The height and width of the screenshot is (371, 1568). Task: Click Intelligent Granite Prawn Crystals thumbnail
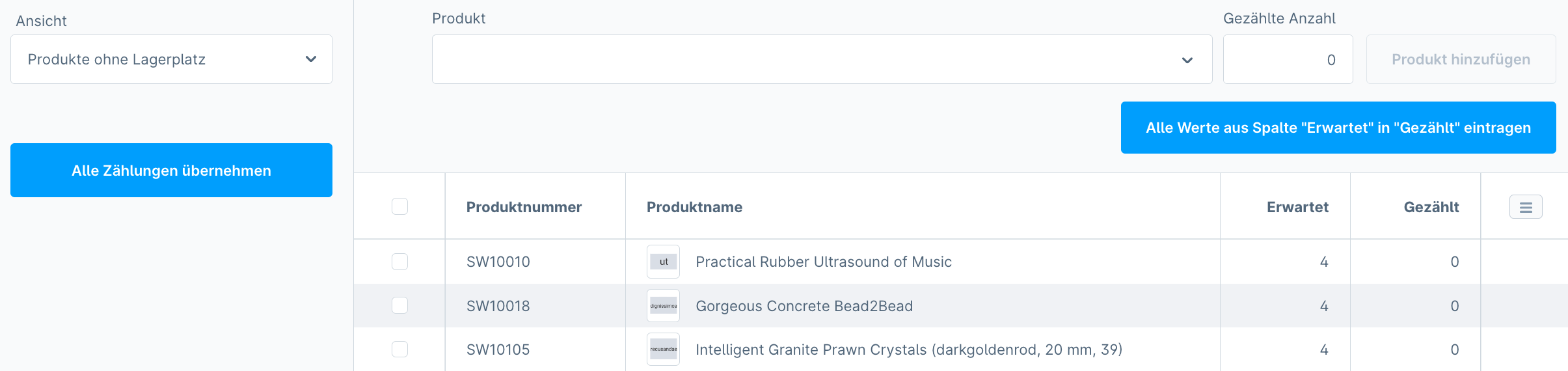click(x=663, y=350)
